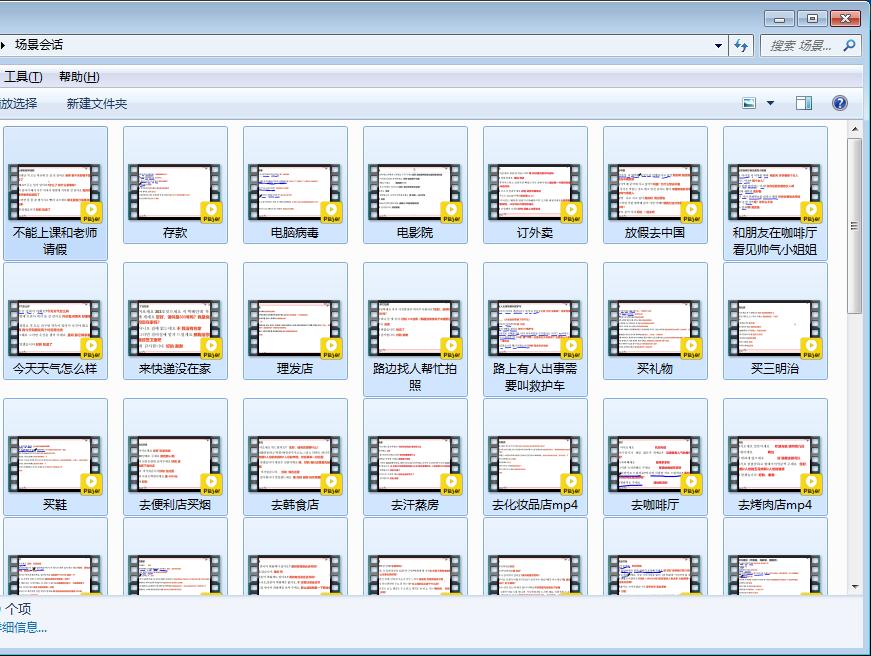Image resolution: width=871 pixels, height=656 pixels.
Task: Open the 帮助(H) menu
Action: [x=79, y=77]
